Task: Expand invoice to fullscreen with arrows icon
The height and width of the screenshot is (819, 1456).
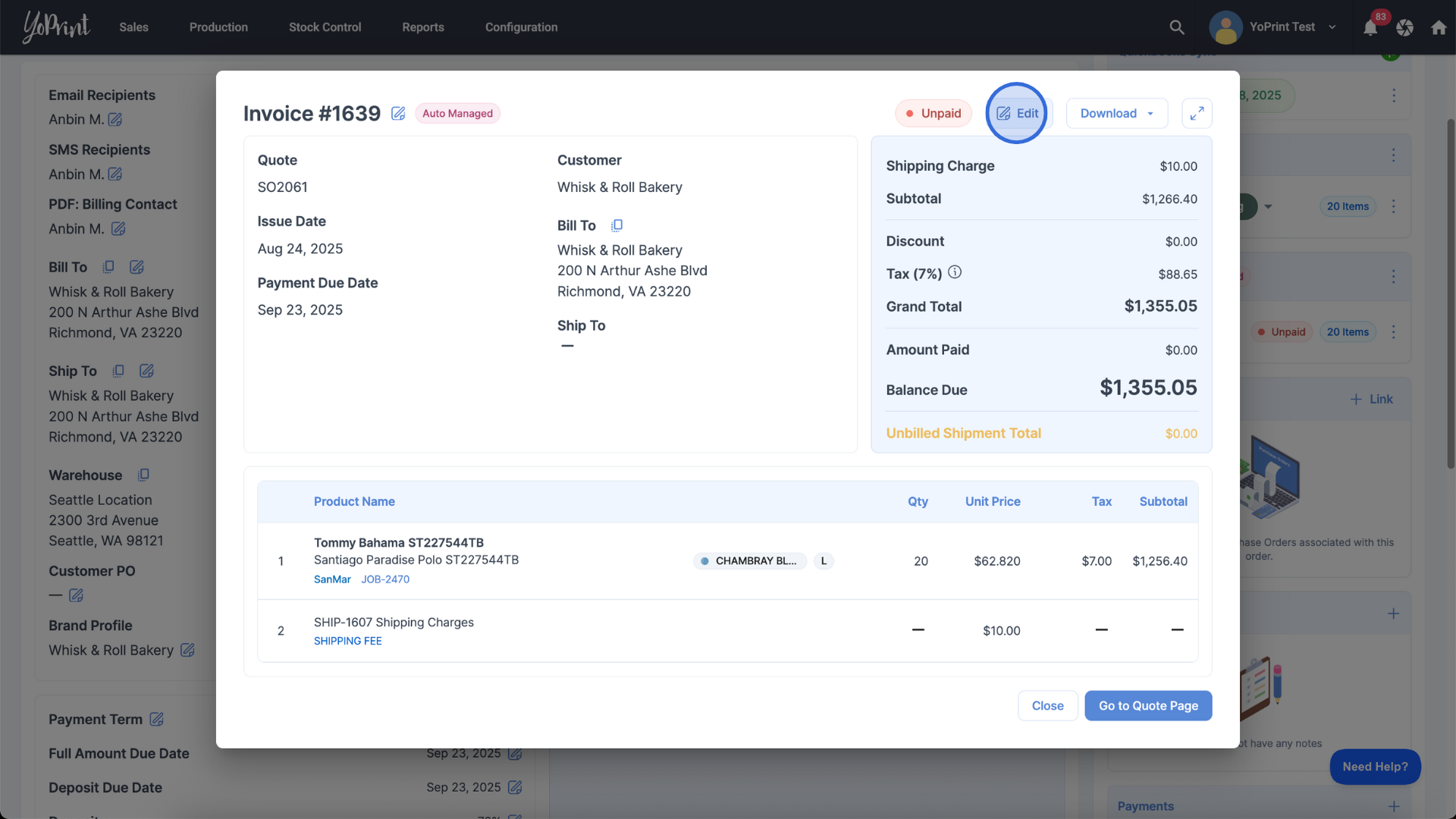Action: pyautogui.click(x=1197, y=114)
